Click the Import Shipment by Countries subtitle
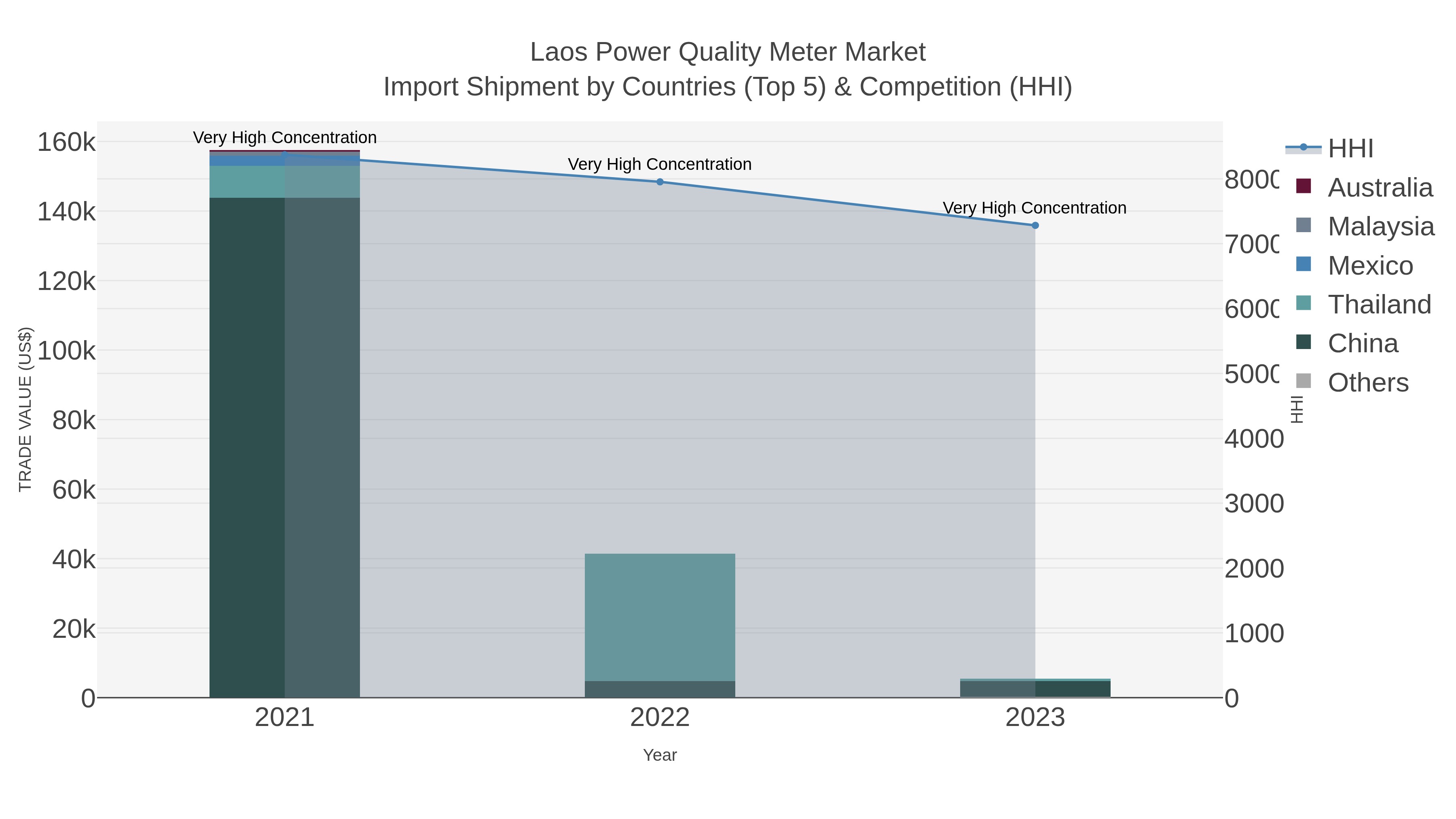This screenshot has height=819, width=1456. [728, 87]
